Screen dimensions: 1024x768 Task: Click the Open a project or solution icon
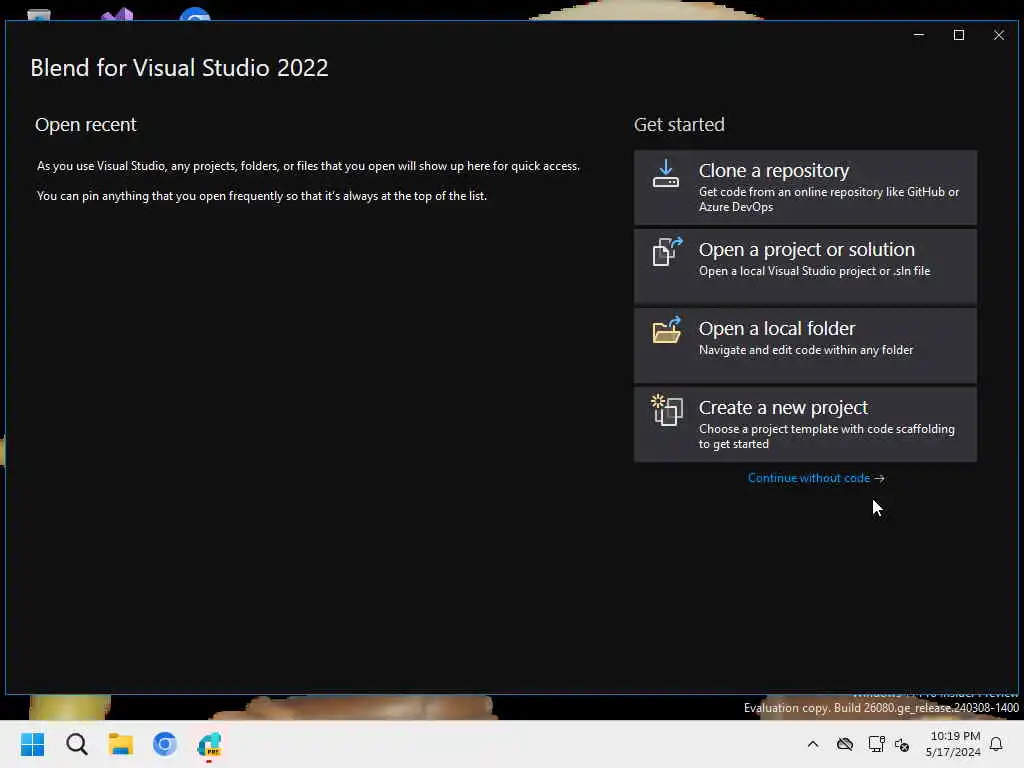[x=667, y=251]
